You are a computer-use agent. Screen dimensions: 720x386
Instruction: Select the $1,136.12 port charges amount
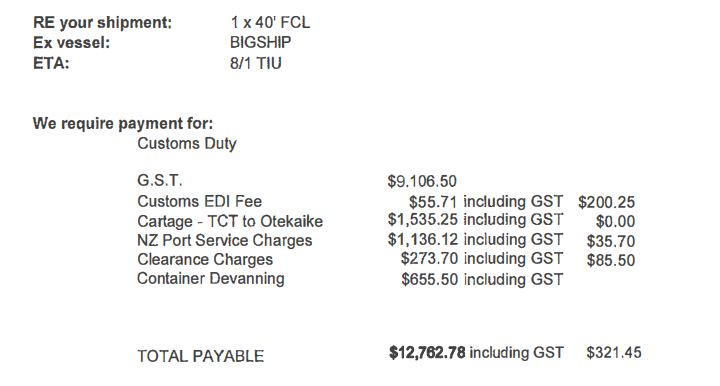coord(422,240)
